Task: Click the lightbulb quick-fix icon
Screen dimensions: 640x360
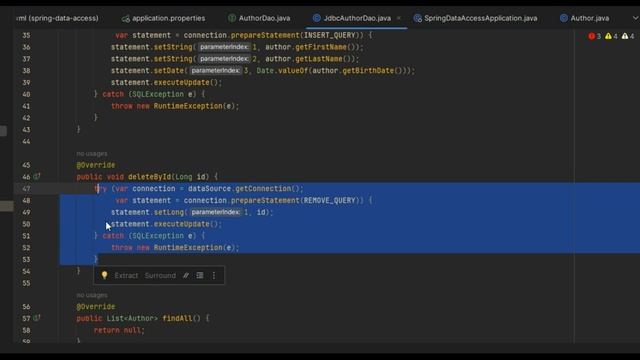Action: click(104, 276)
